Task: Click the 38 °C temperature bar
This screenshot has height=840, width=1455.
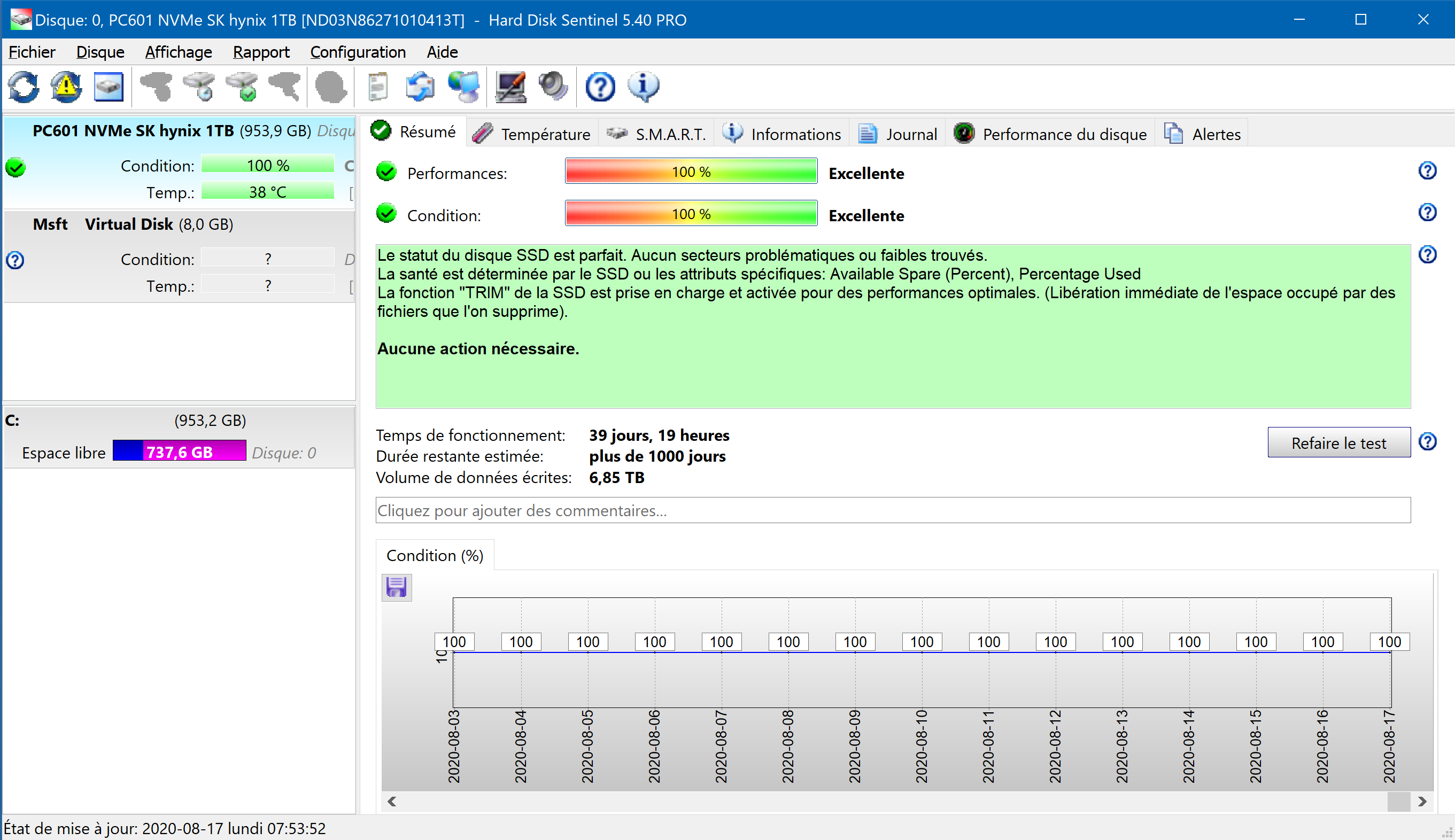Action: [x=268, y=191]
